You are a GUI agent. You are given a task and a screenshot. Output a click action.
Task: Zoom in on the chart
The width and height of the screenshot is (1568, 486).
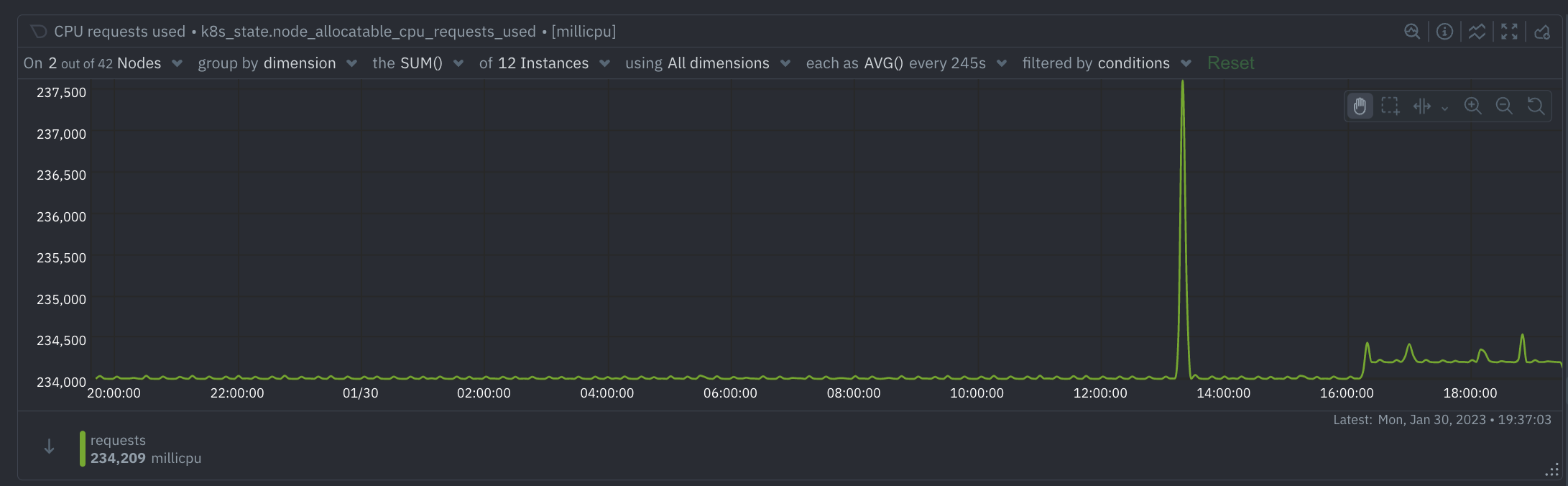pyautogui.click(x=1472, y=106)
